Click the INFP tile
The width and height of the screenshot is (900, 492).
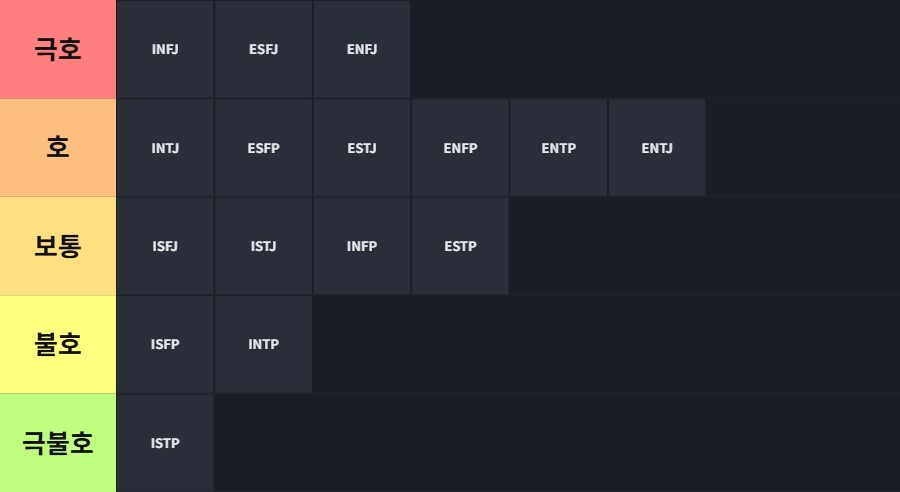tap(362, 246)
